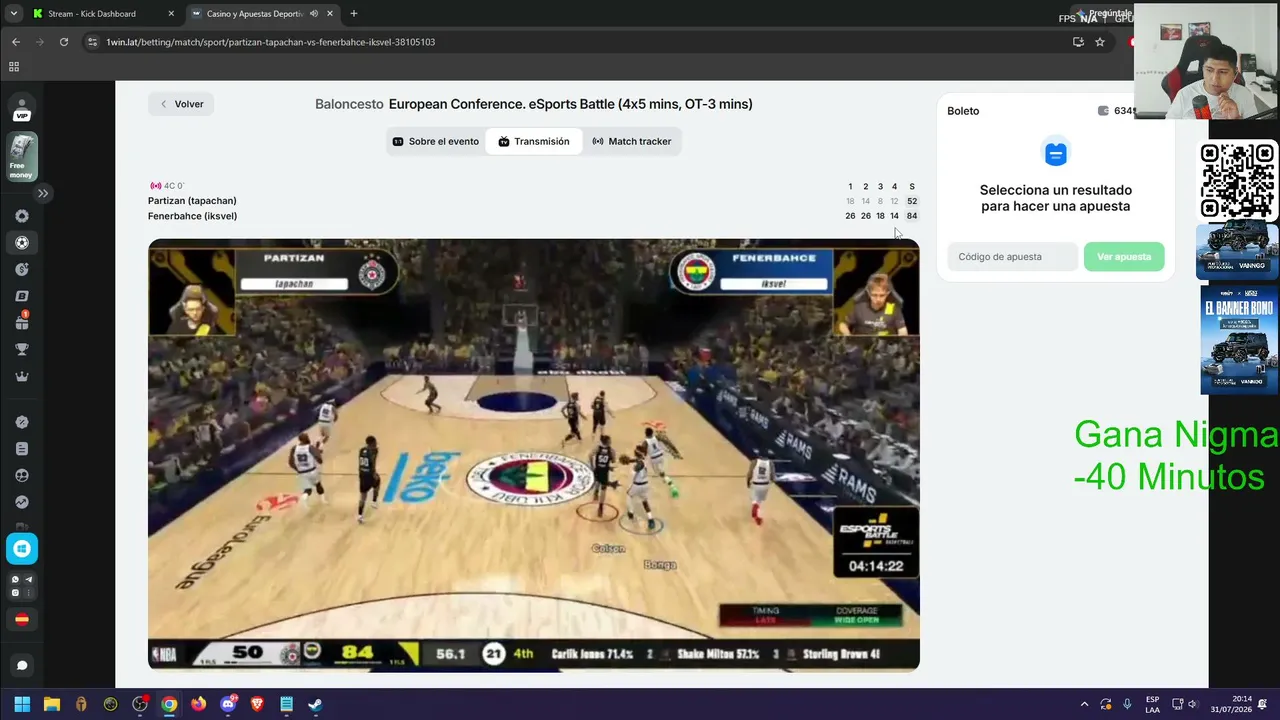
Task: Bookmark this page with the star icon
Action: point(1100,42)
